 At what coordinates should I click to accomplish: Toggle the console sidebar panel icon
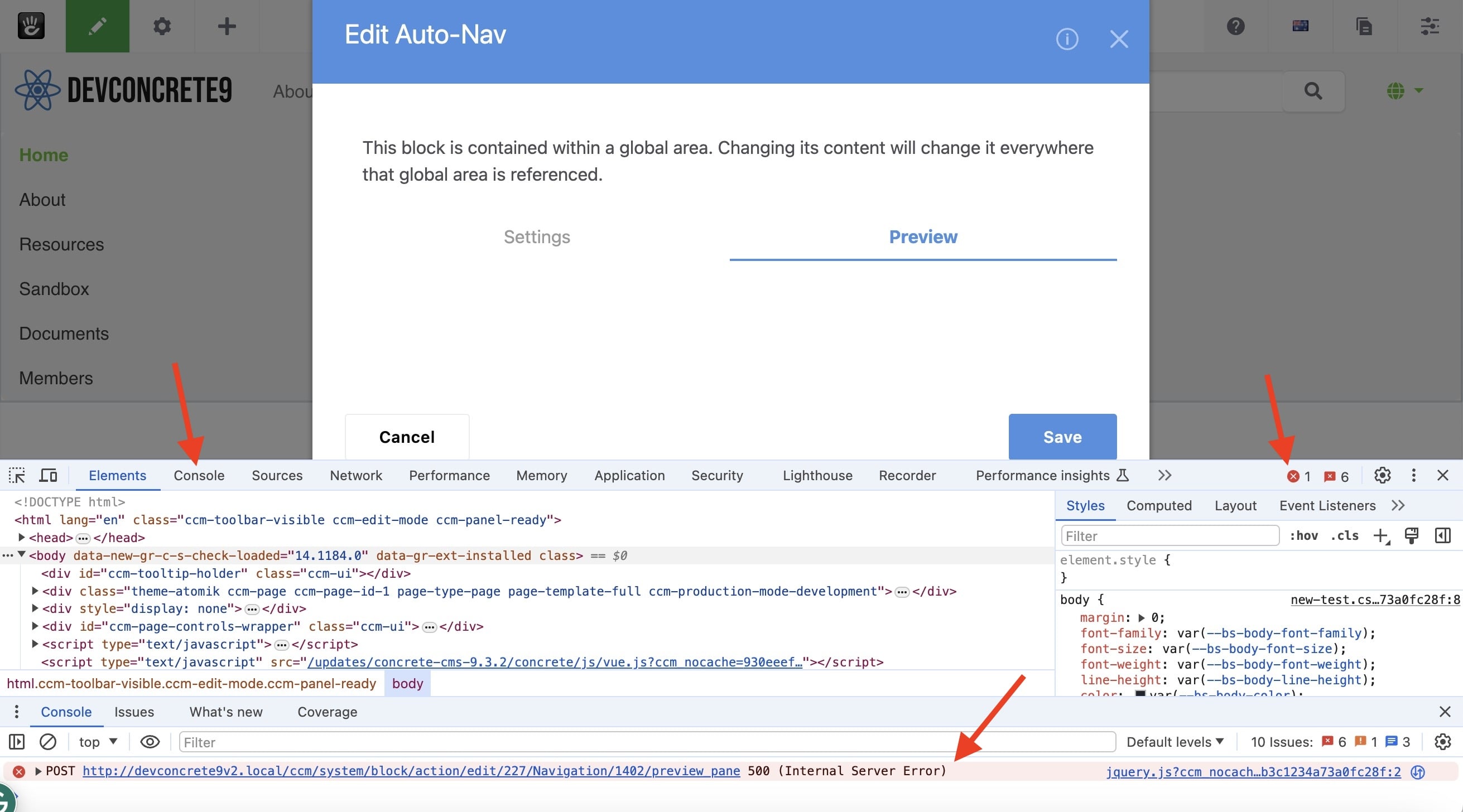17,742
